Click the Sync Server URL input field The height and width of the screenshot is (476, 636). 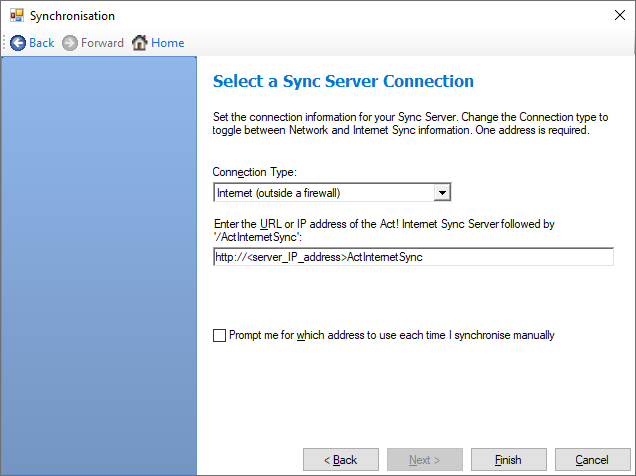coord(413,257)
